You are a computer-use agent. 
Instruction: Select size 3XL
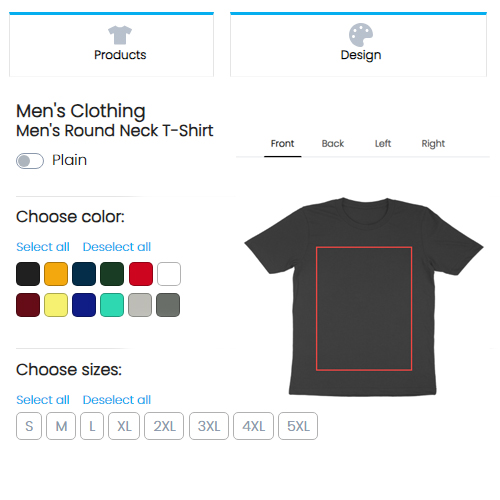pyautogui.click(x=209, y=426)
